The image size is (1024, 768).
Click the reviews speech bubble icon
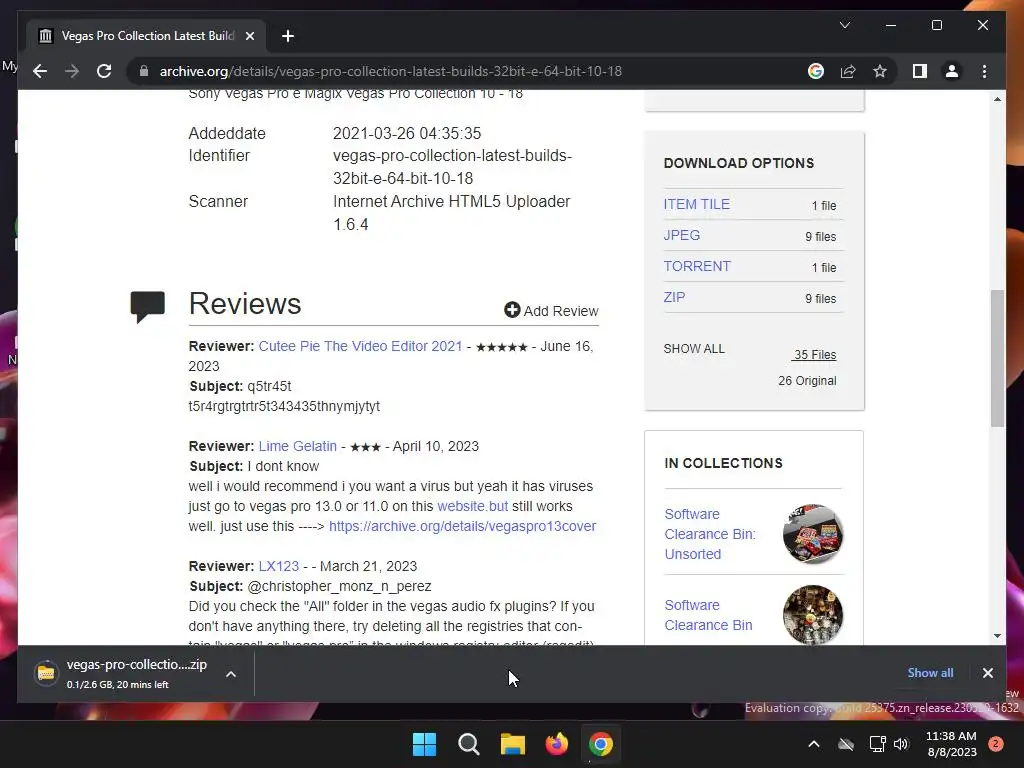148,306
